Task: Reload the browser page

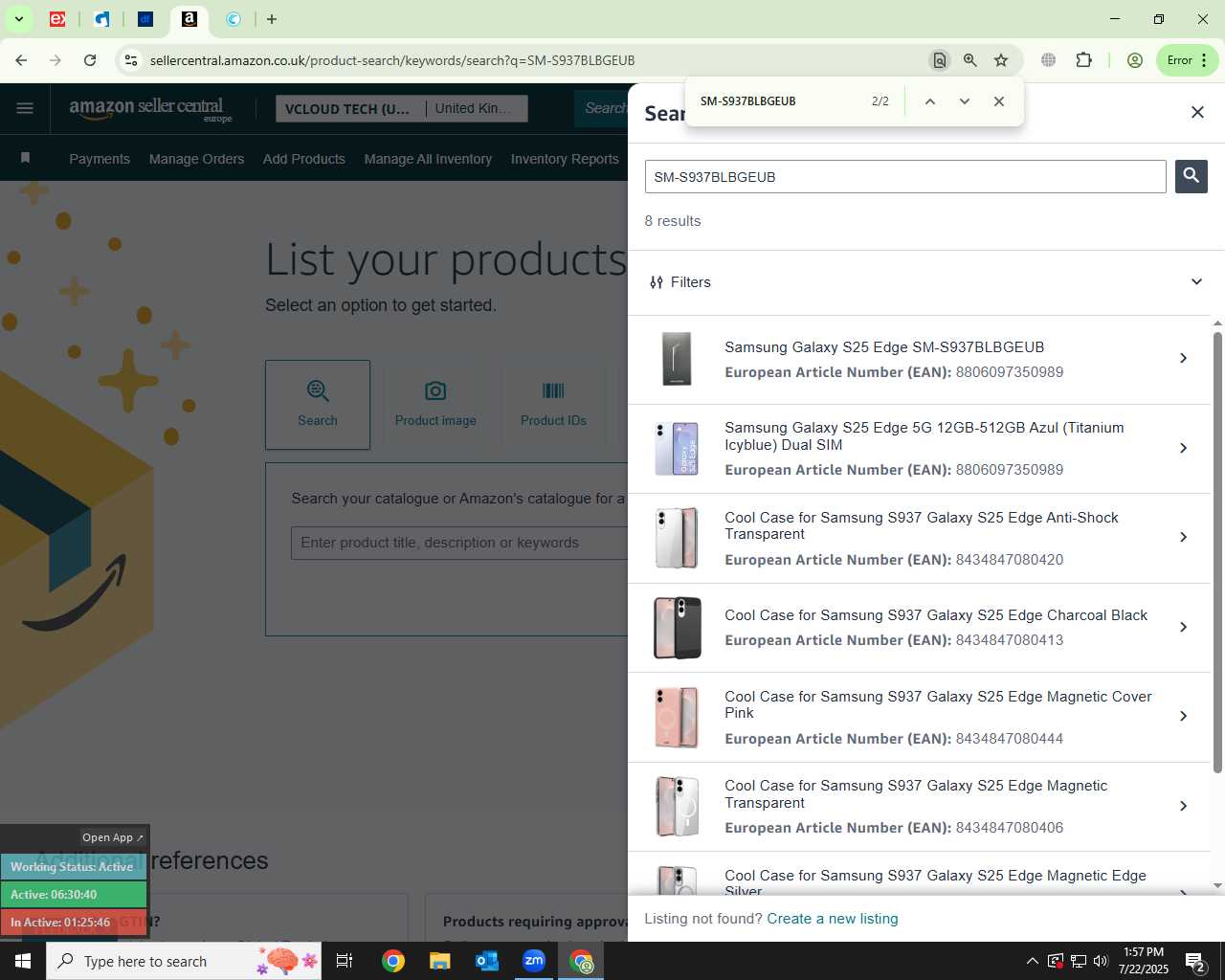Action: (90, 60)
